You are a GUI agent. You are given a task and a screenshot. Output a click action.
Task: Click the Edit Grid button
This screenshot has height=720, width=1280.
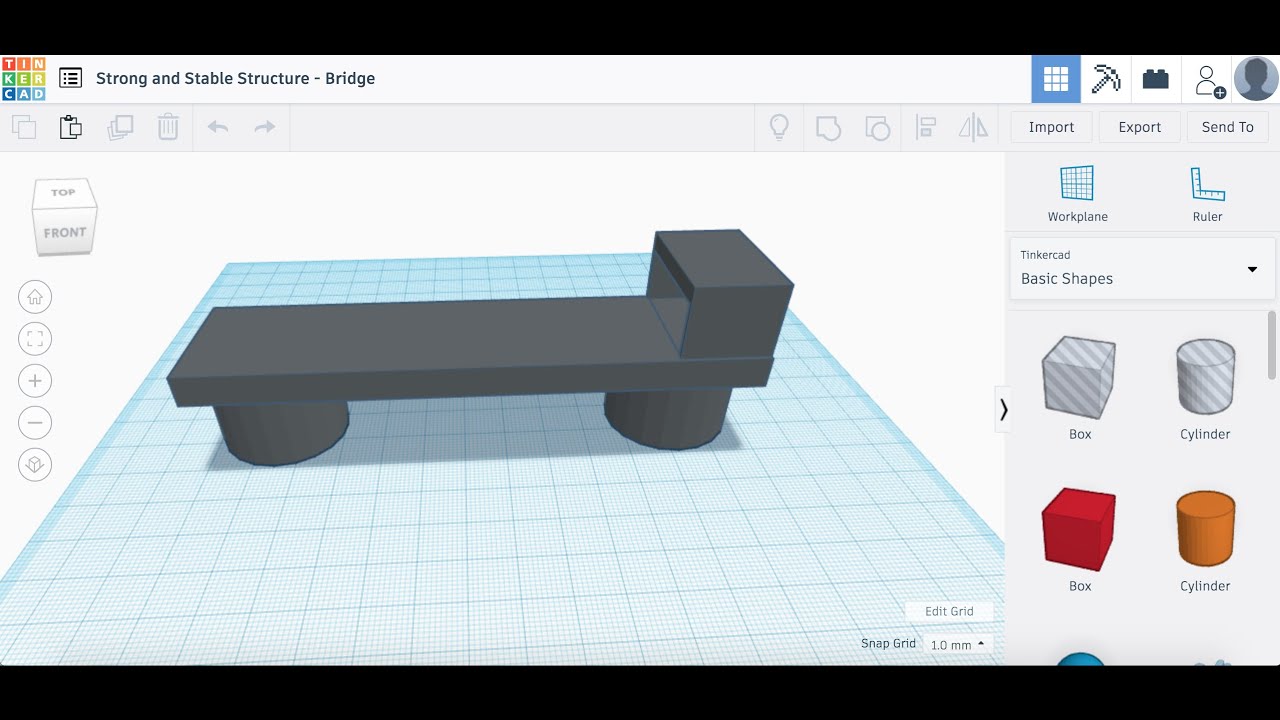coord(949,611)
